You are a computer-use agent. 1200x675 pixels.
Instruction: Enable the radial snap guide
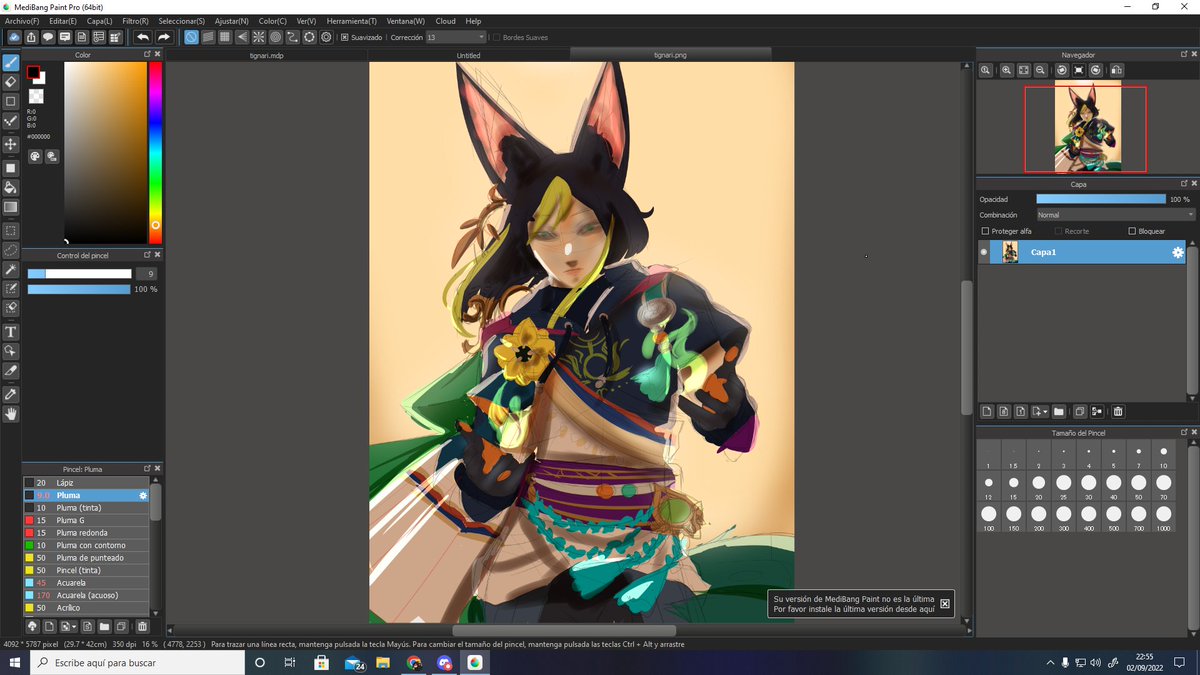click(259, 37)
